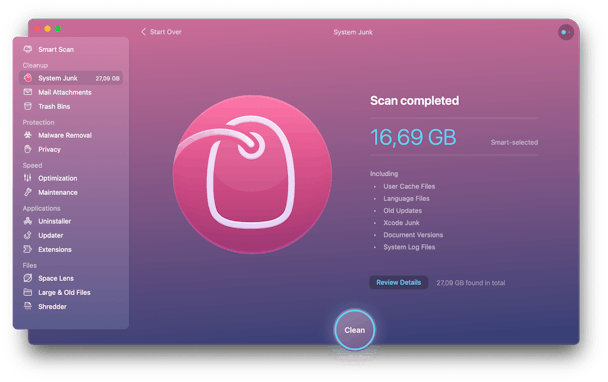Open Large & Old Files module

pyautogui.click(x=64, y=292)
